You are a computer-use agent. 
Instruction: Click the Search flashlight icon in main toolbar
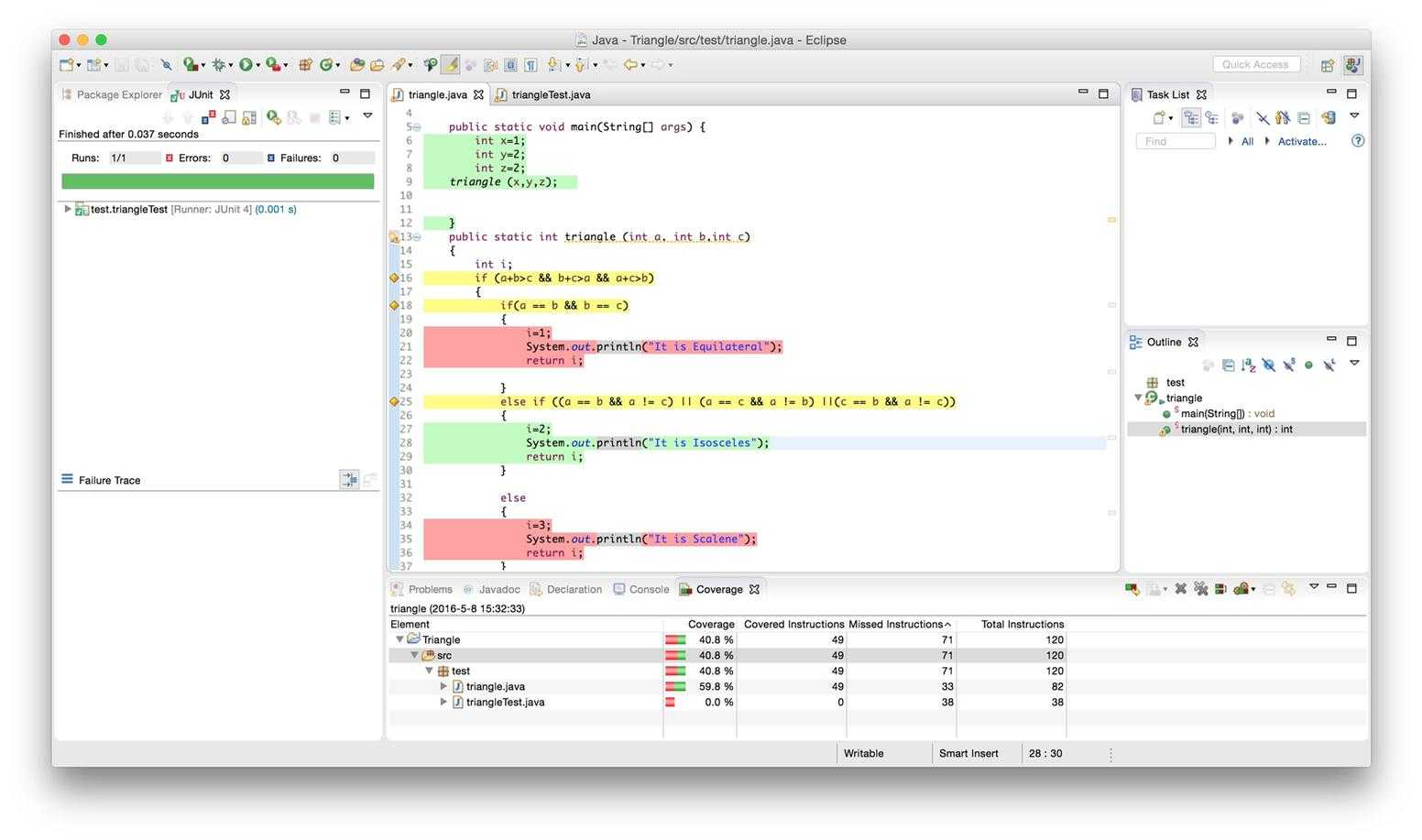click(398, 64)
